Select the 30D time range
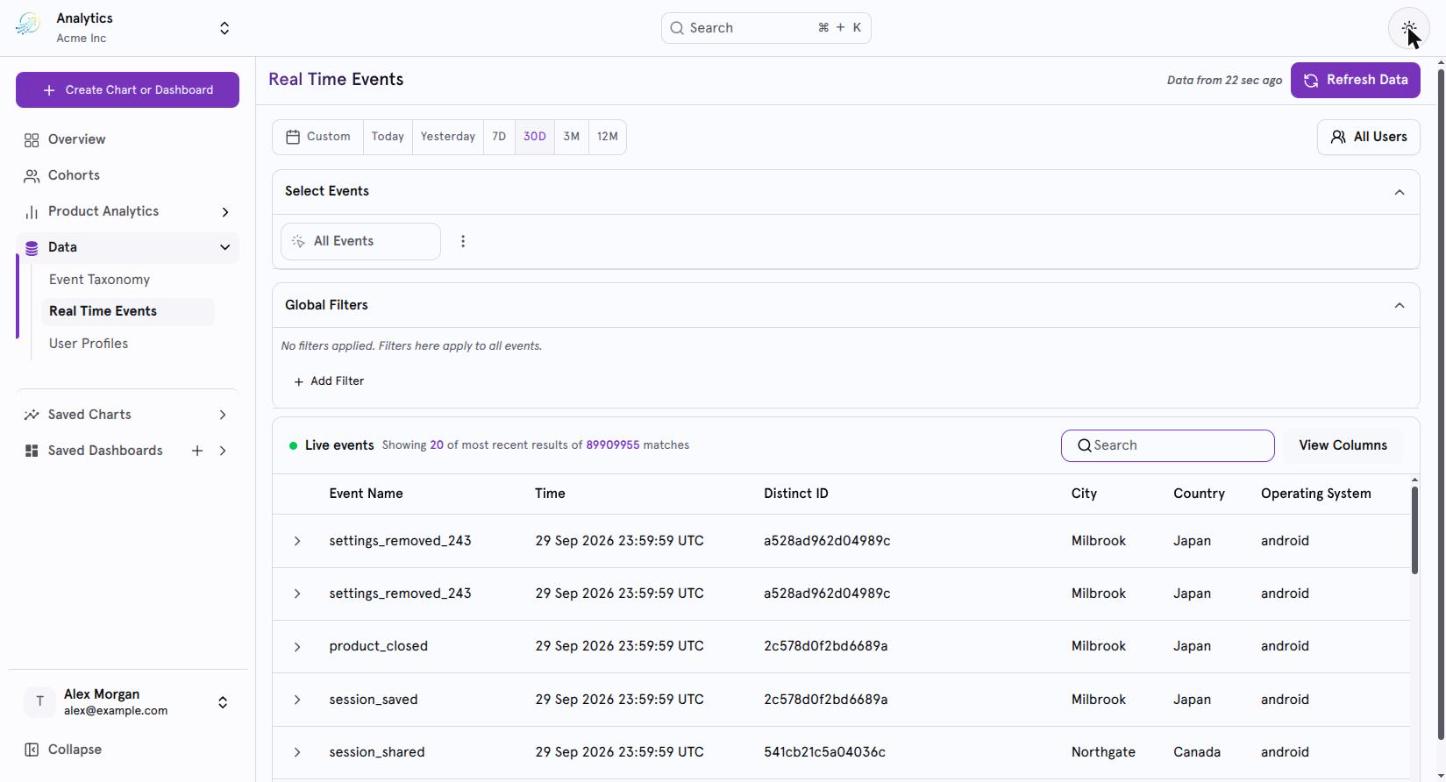Viewport: 1446px width, 782px height. (x=535, y=137)
